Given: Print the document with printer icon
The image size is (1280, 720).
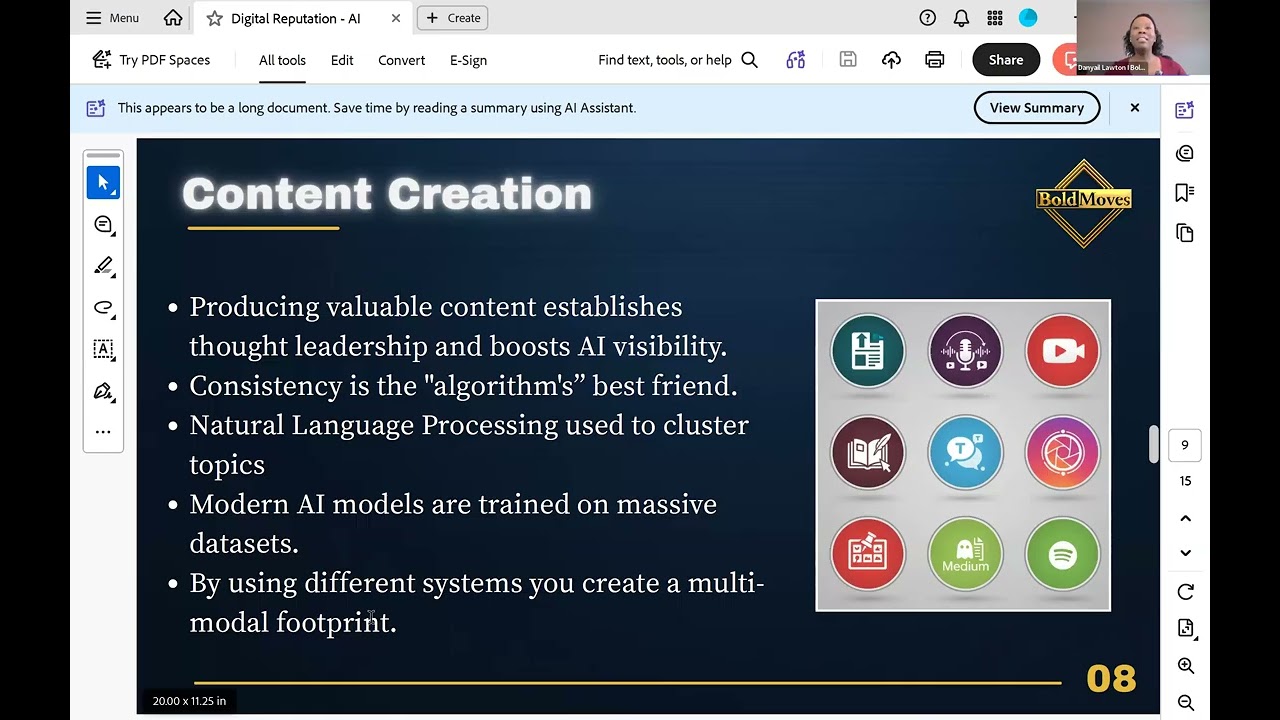Looking at the screenshot, I should pos(934,60).
